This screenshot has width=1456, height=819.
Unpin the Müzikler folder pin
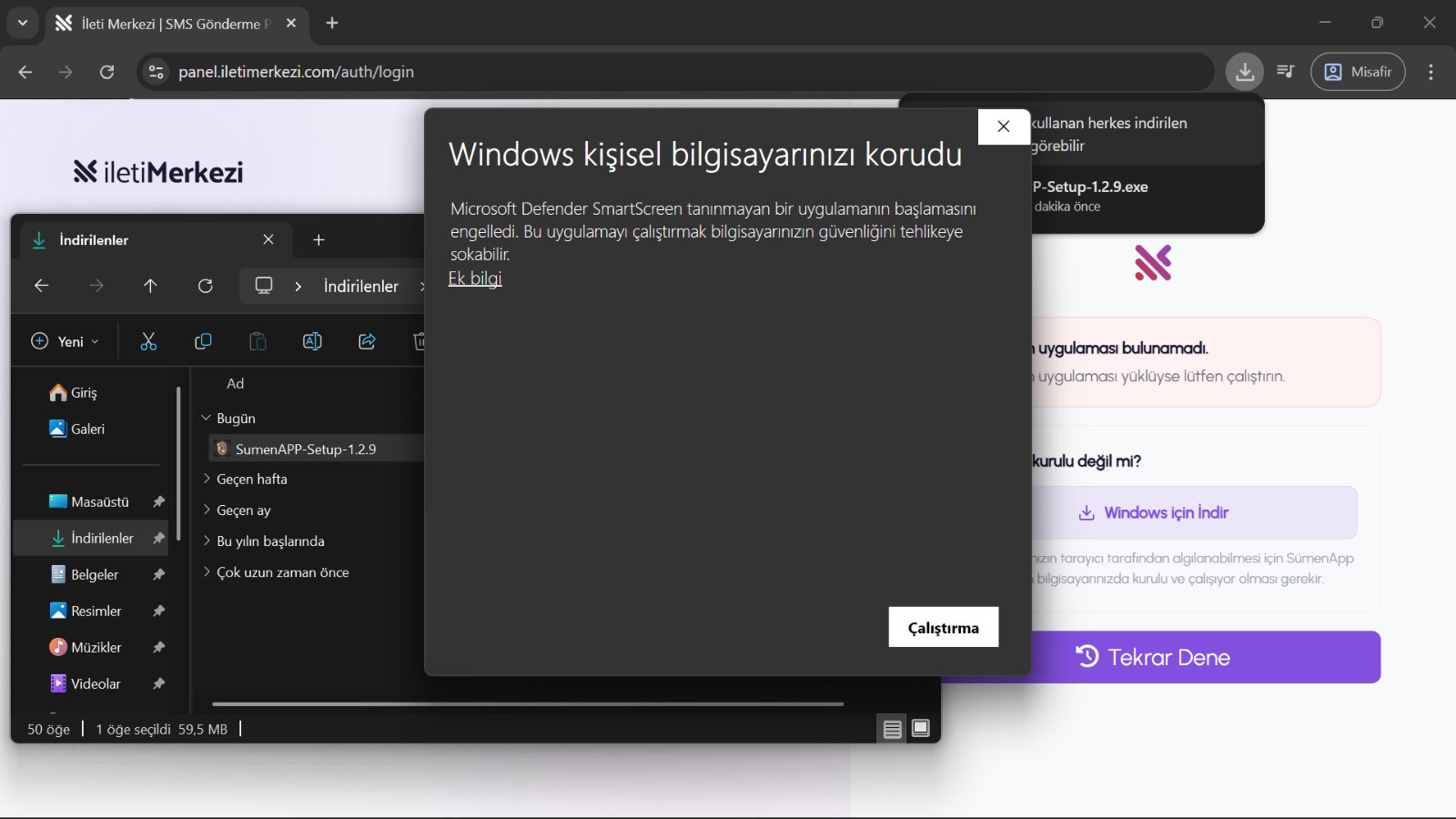[x=158, y=647]
